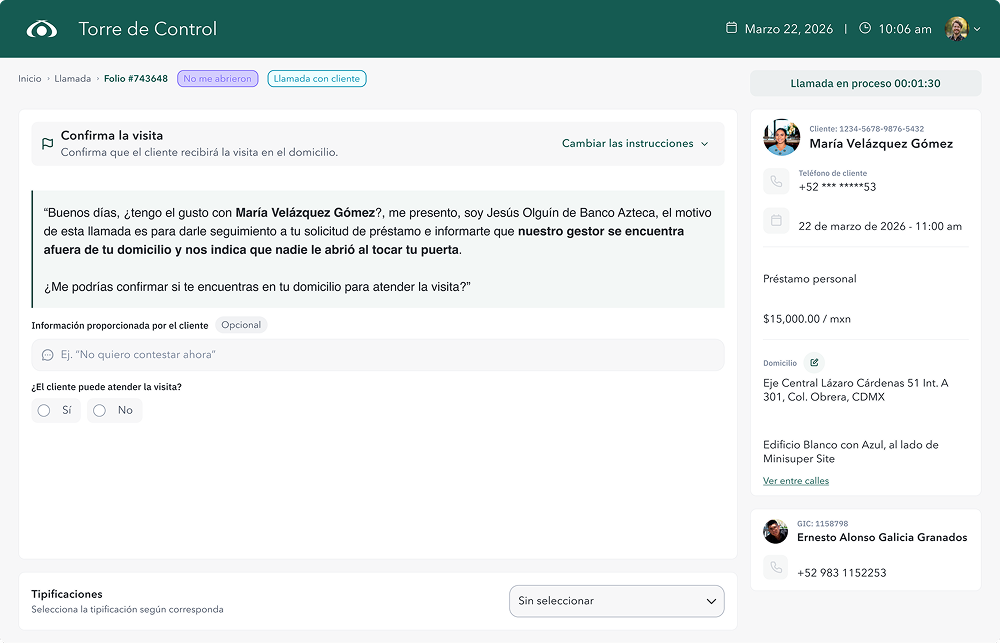
Task: Open the Tipificaciones 'Sin seleccionar' dropdown
Action: (617, 601)
